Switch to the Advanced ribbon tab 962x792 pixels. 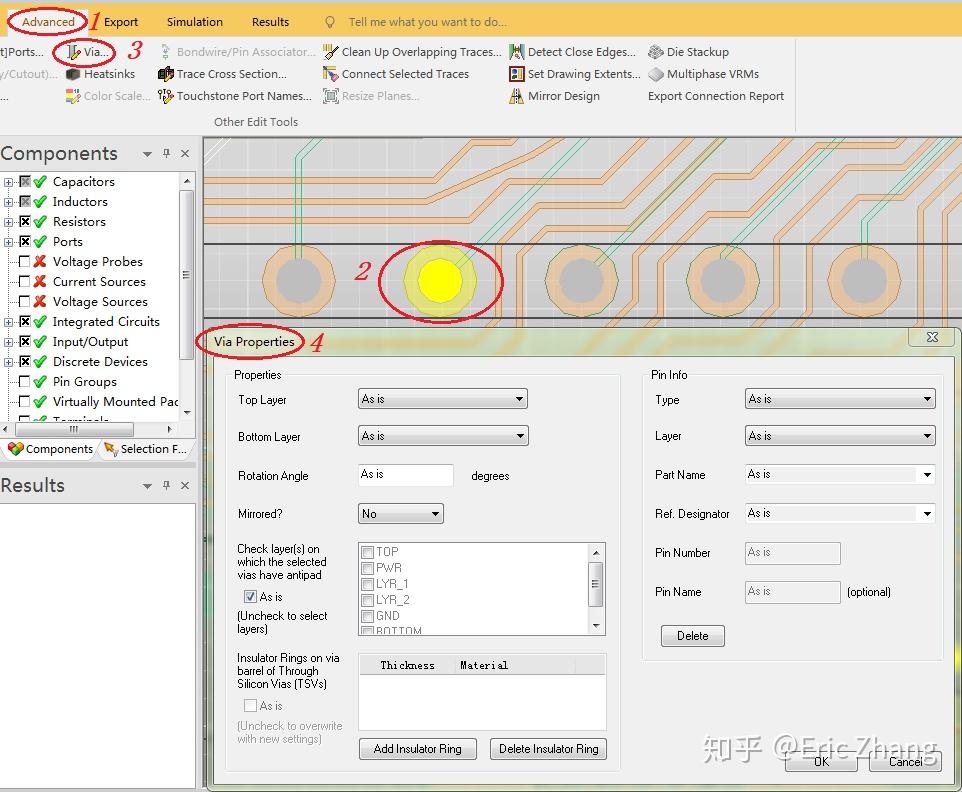[48, 22]
